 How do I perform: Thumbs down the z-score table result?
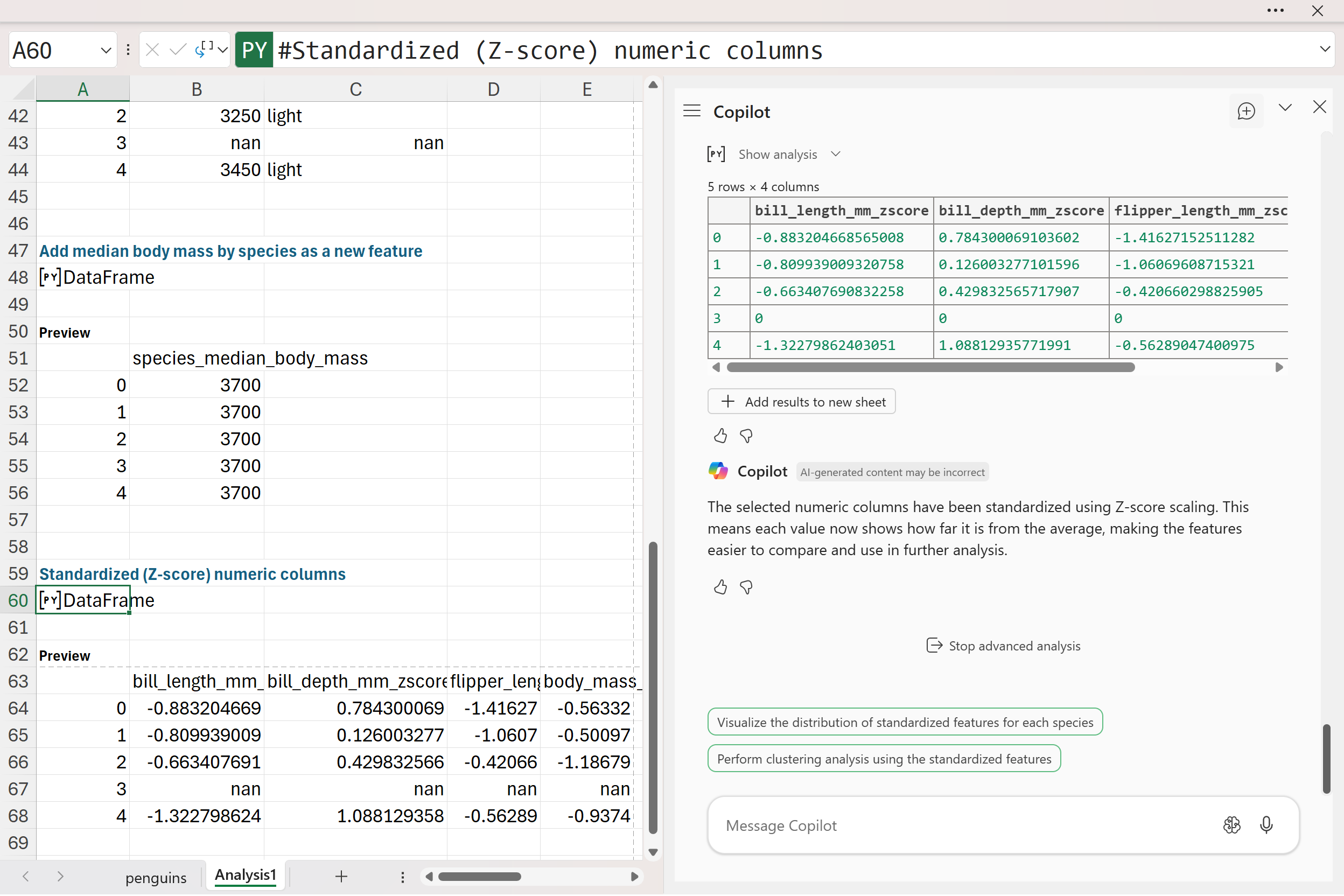pyautogui.click(x=746, y=436)
